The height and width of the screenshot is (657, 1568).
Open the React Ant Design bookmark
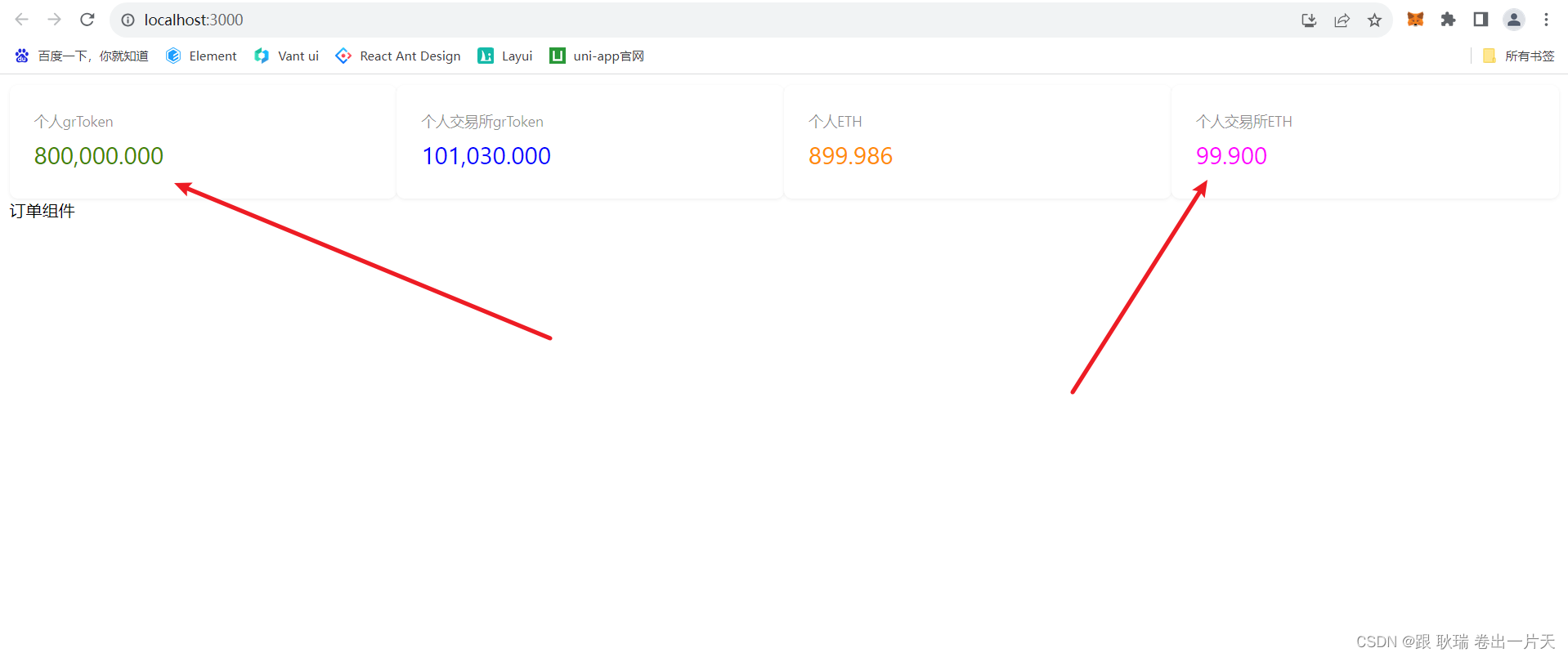pos(398,56)
